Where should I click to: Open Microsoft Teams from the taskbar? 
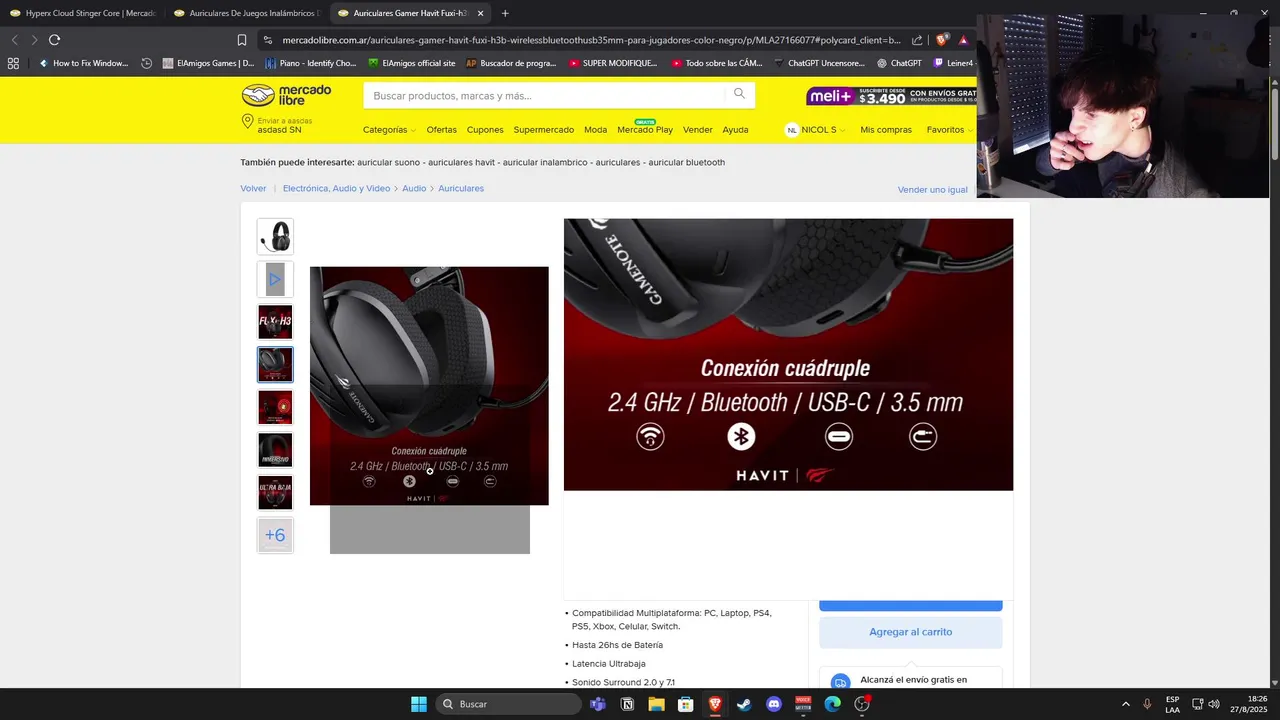[598, 704]
